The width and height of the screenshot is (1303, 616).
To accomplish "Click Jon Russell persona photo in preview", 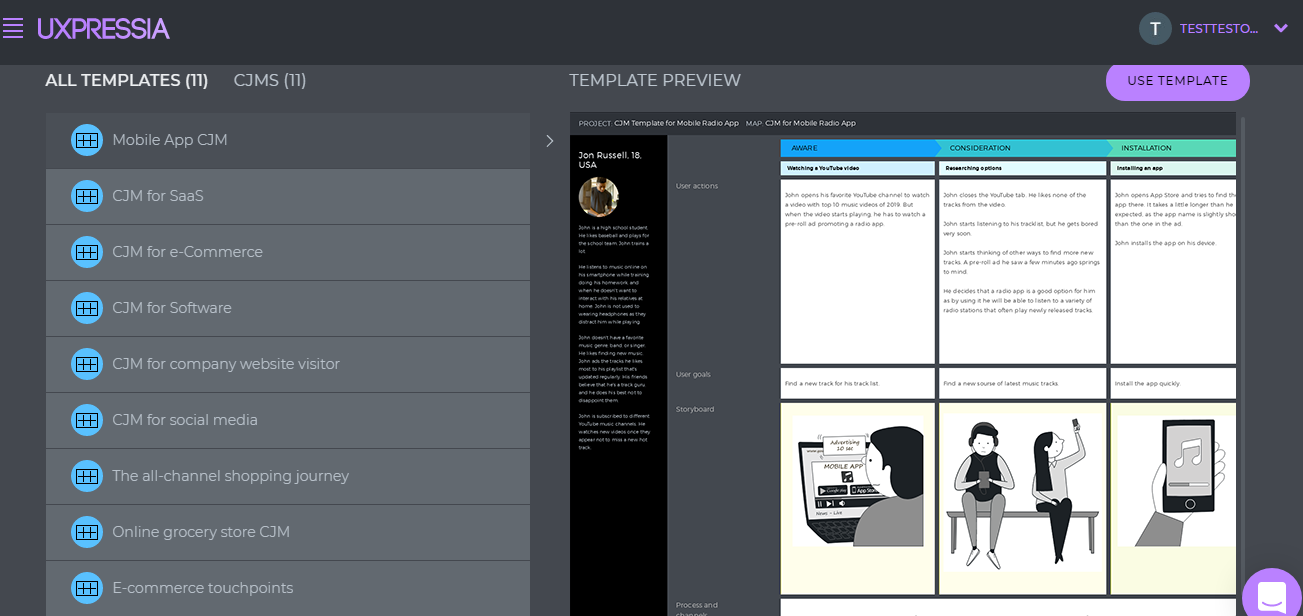I will pyautogui.click(x=599, y=197).
